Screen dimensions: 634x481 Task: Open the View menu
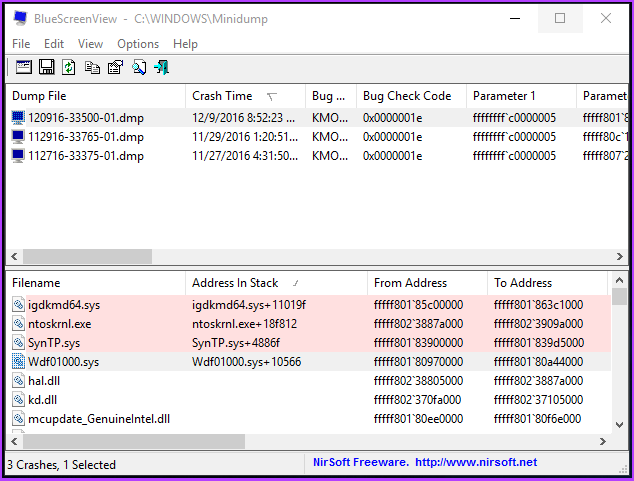[x=90, y=44]
